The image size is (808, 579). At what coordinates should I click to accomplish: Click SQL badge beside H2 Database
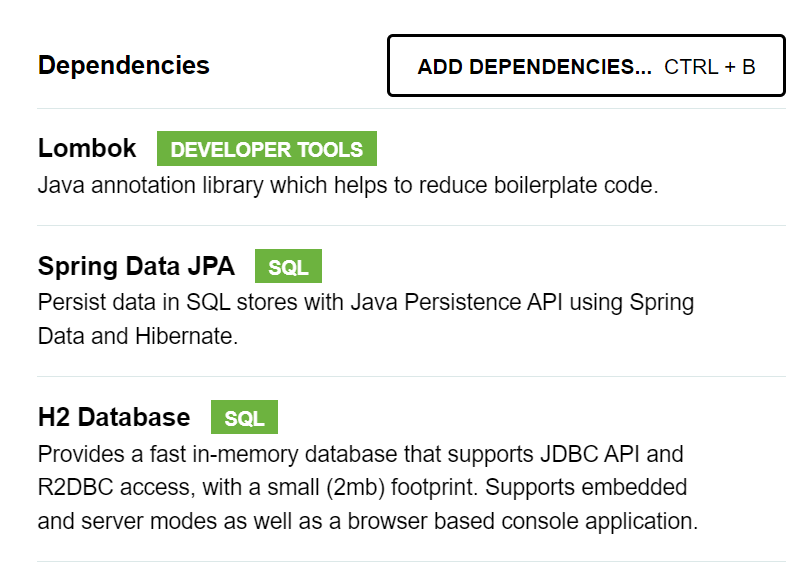pyautogui.click(x=244, y=418)
